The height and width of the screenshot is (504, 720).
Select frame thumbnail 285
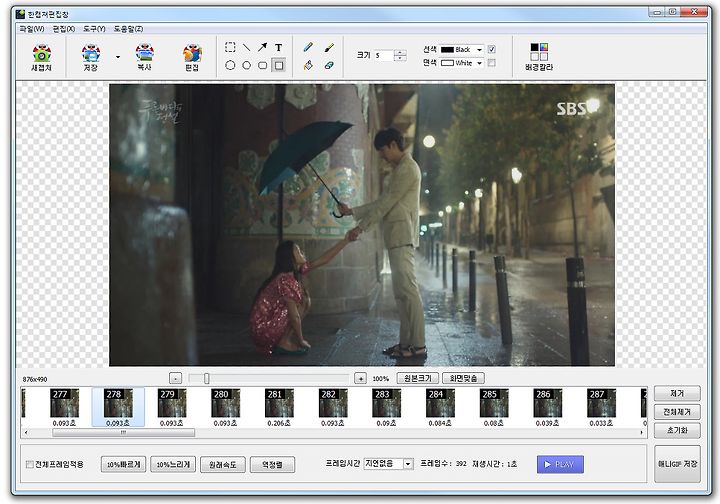[494, 403]
